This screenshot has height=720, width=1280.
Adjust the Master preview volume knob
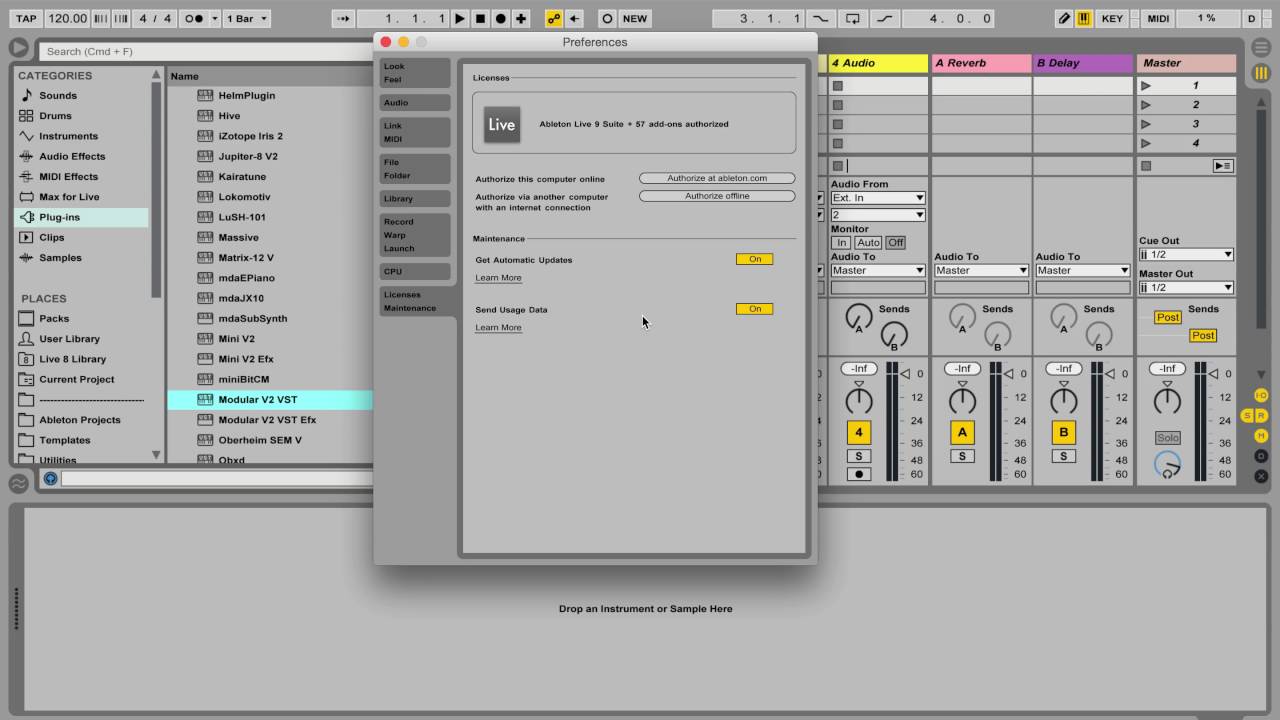(1167, 464)
